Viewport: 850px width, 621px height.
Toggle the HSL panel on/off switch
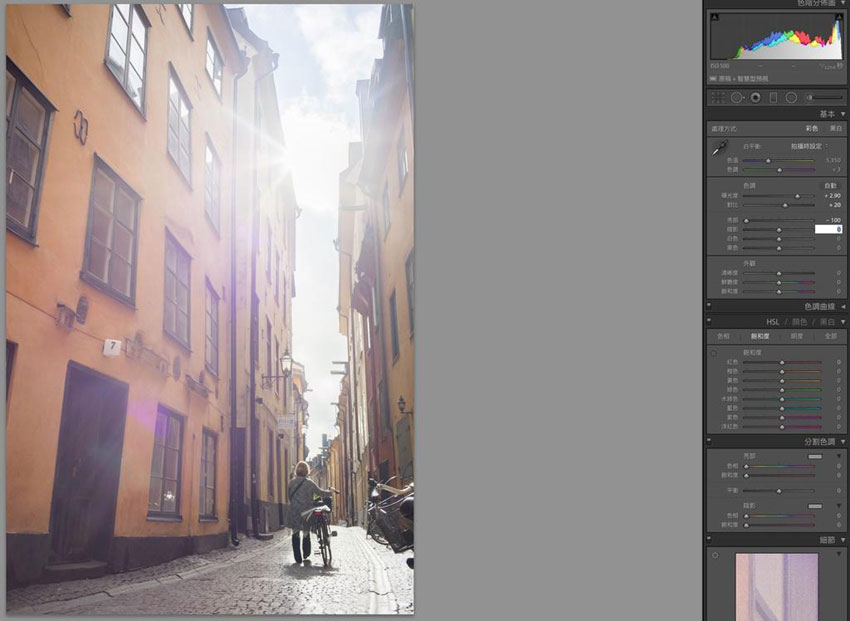(x=709, y=322)
